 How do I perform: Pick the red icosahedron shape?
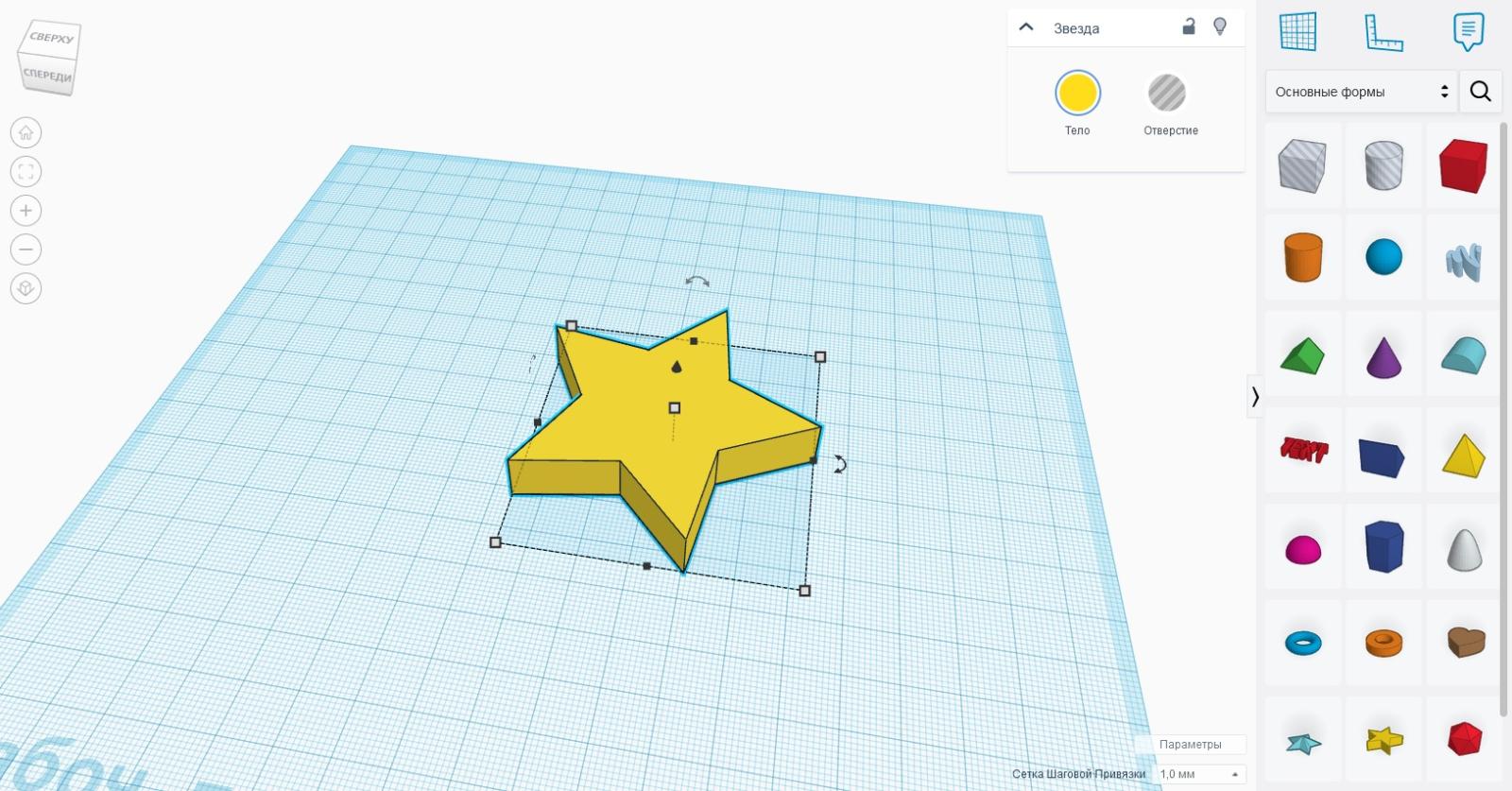(1463, 738)
